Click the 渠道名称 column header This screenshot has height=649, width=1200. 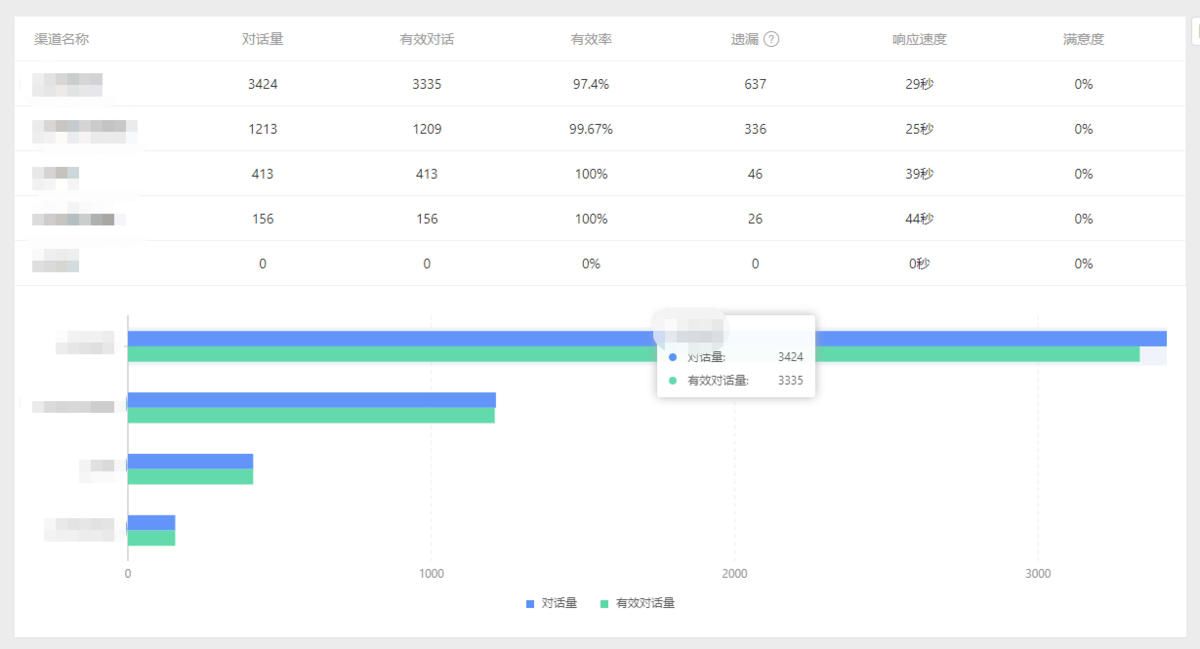point(62,40)
